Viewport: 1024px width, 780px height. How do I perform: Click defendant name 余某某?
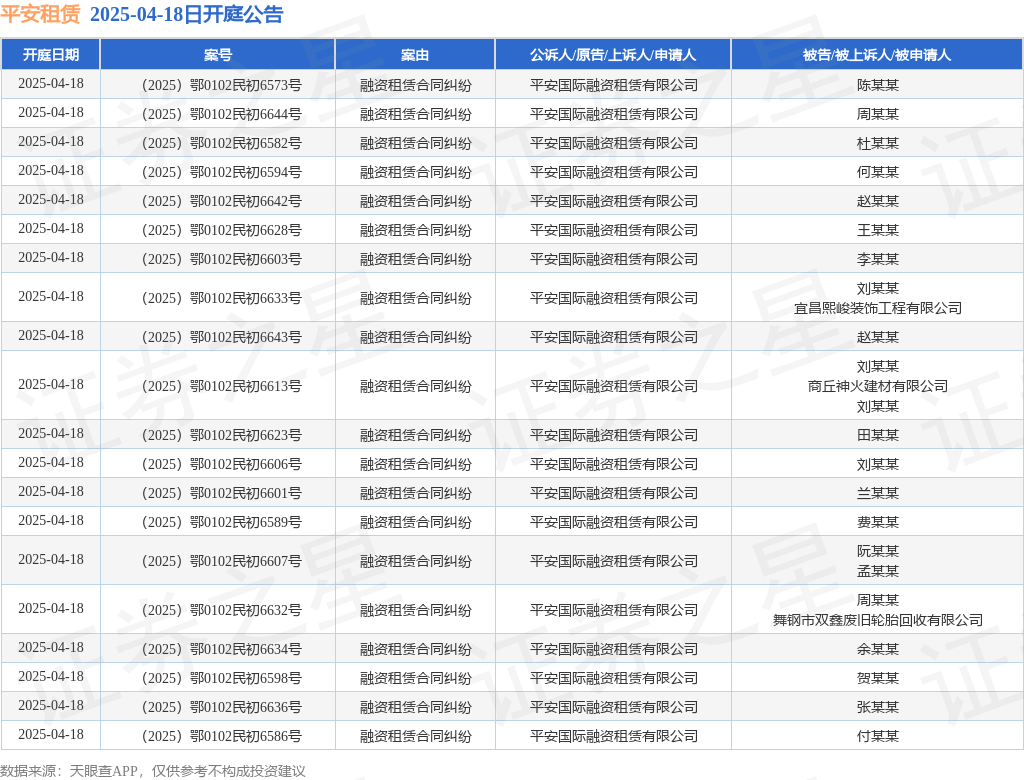(878, 649)
